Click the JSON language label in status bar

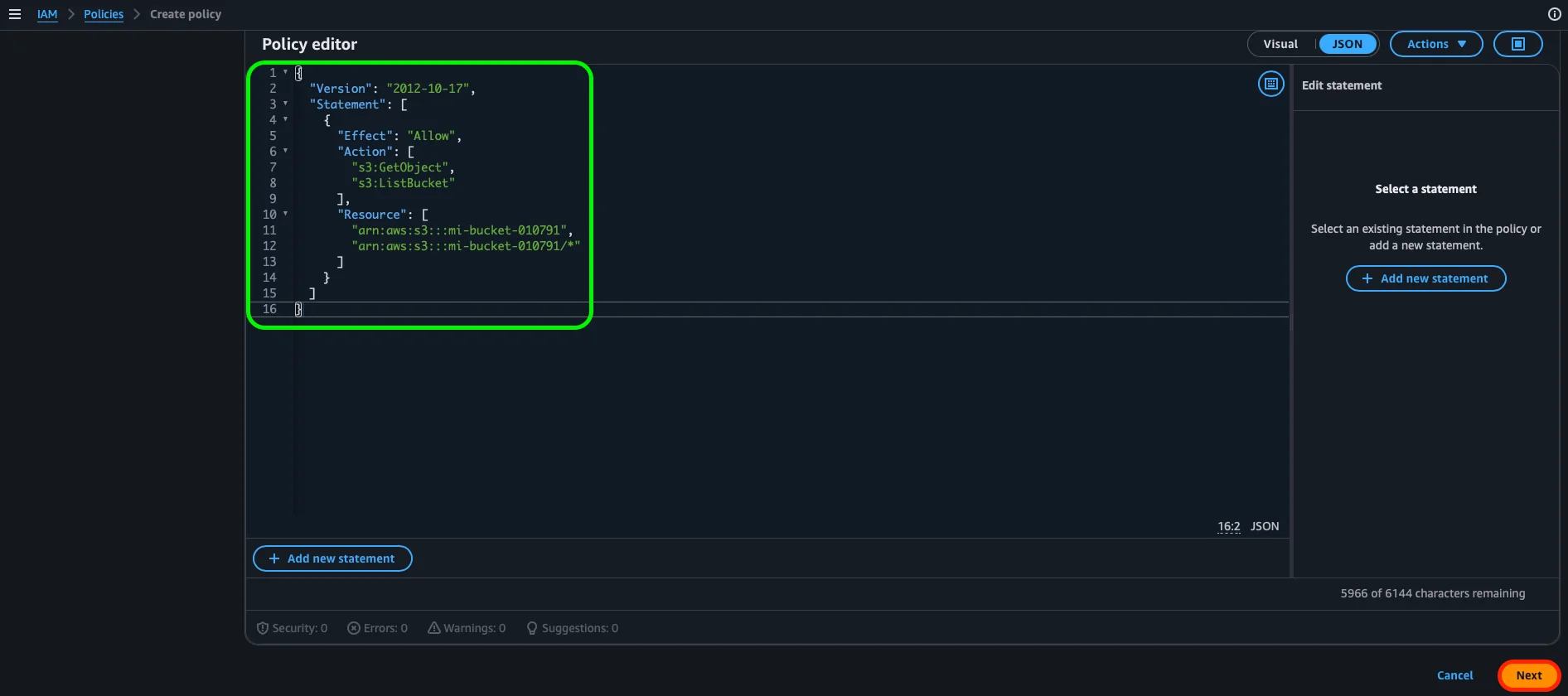[x=1265, y=526]
